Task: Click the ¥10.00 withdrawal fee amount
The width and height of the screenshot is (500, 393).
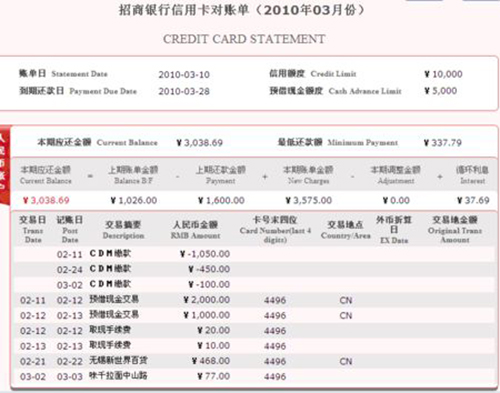Action: (213, 346)
